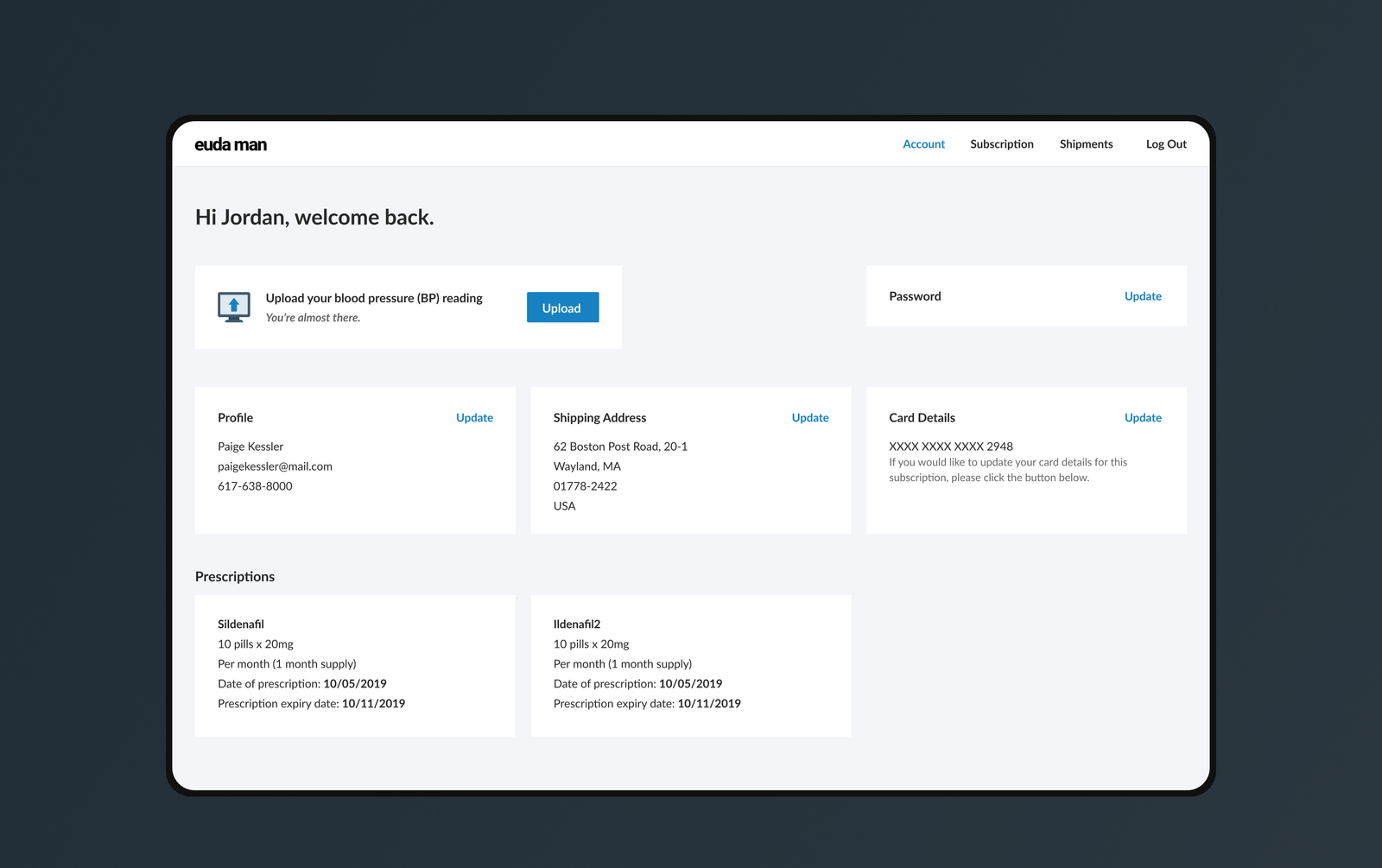Click the blood pressure upload monitor icon
Image resolution: width=1382 pixels, height=868 pixels.
pos(234,307)
